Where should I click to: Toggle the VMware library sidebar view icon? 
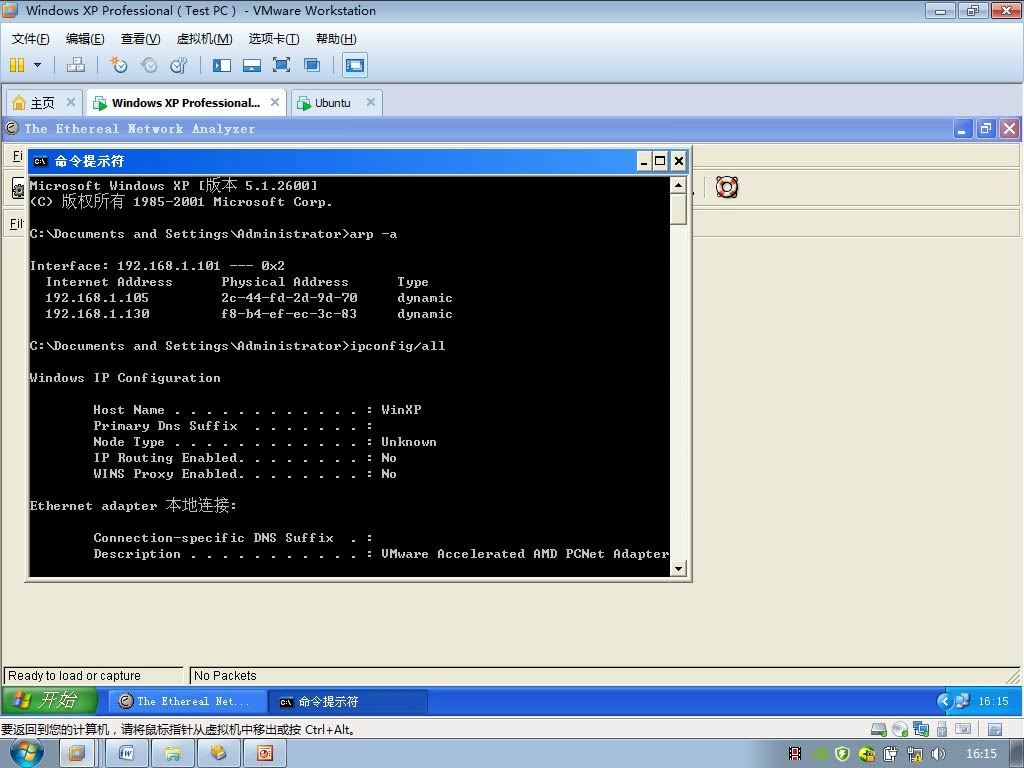point(222,65)
